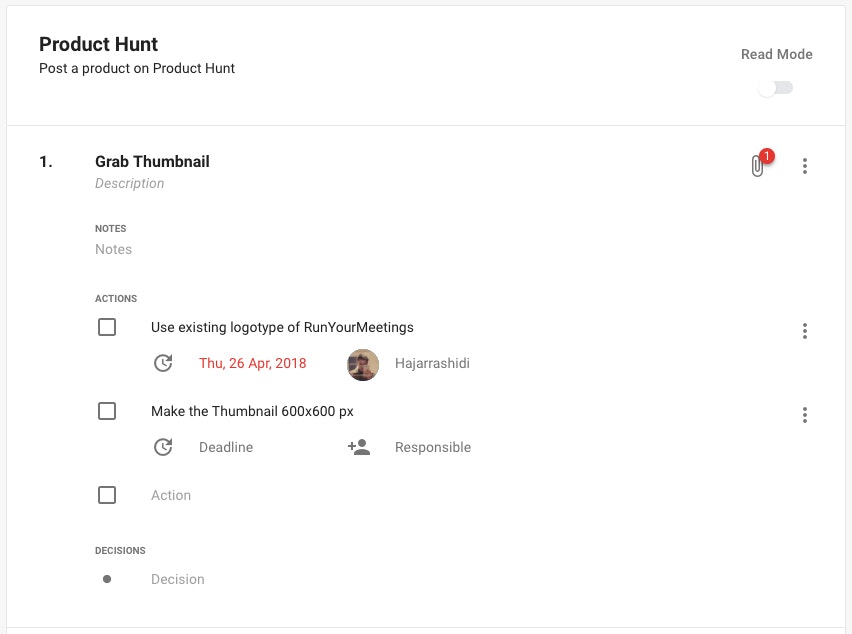
Task: Change the Thu, 26 Apr, 2018 deadline
Action: (253, 363)
